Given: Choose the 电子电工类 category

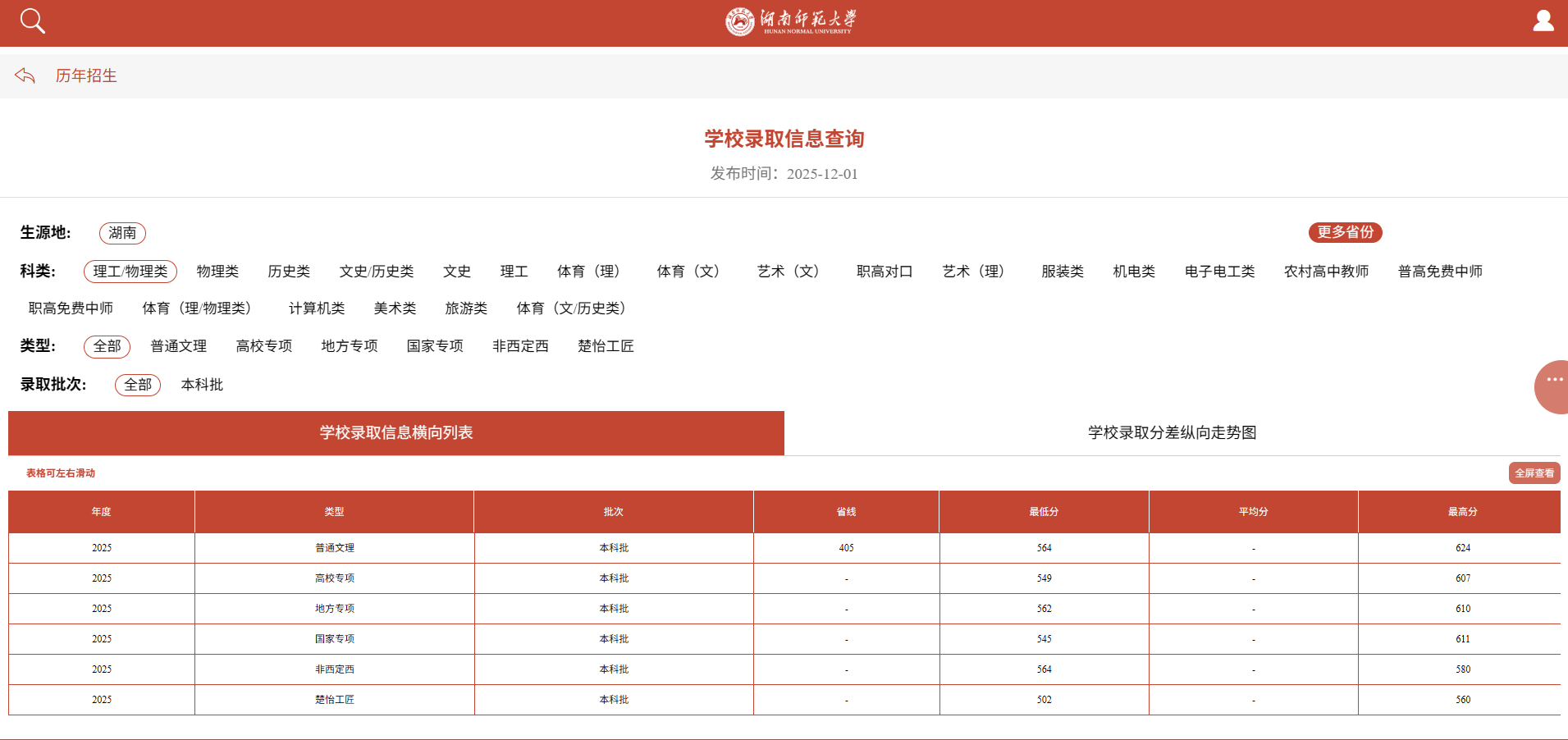Looking at the screenshot, I should 1220,272.
